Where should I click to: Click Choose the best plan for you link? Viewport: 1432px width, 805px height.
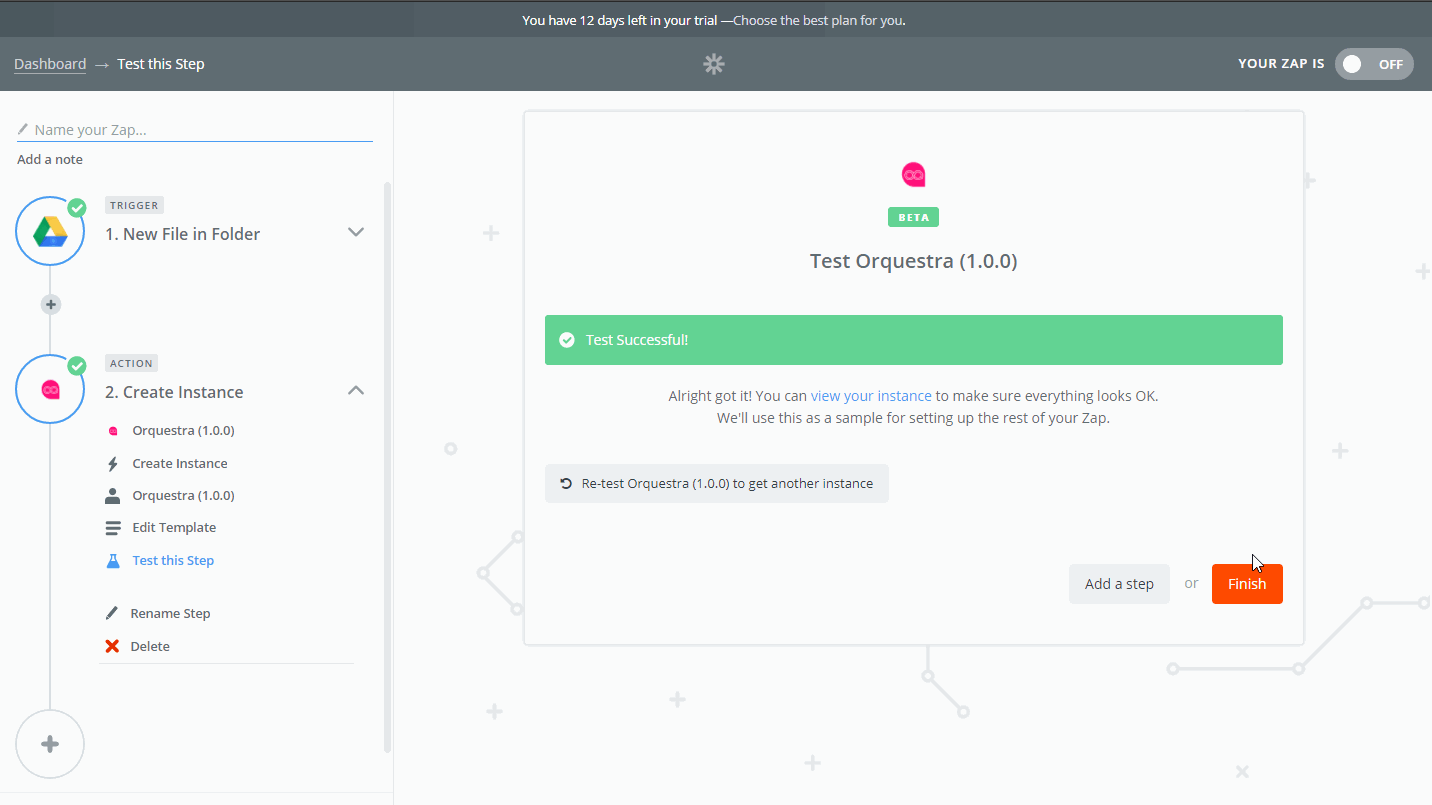pos(819,20)
